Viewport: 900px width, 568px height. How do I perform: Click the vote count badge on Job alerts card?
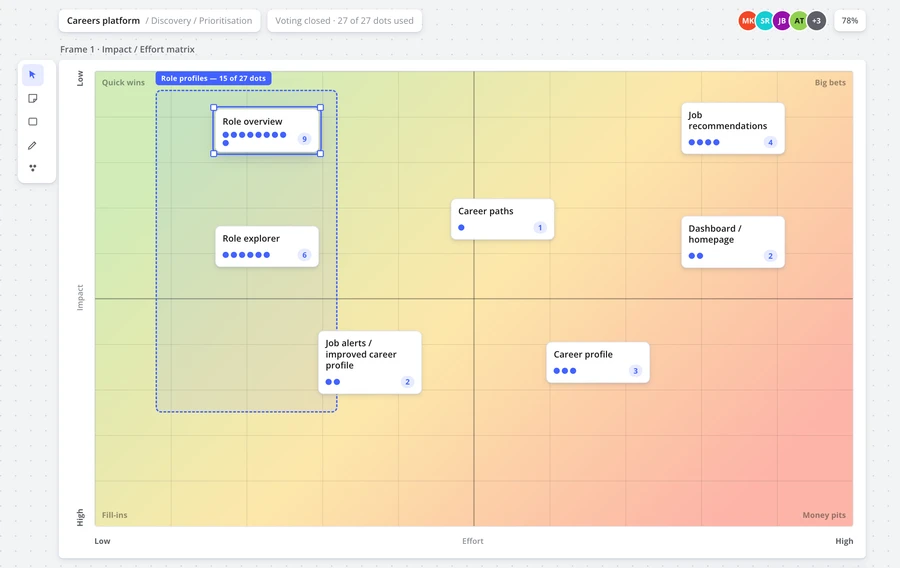point(408,382)
